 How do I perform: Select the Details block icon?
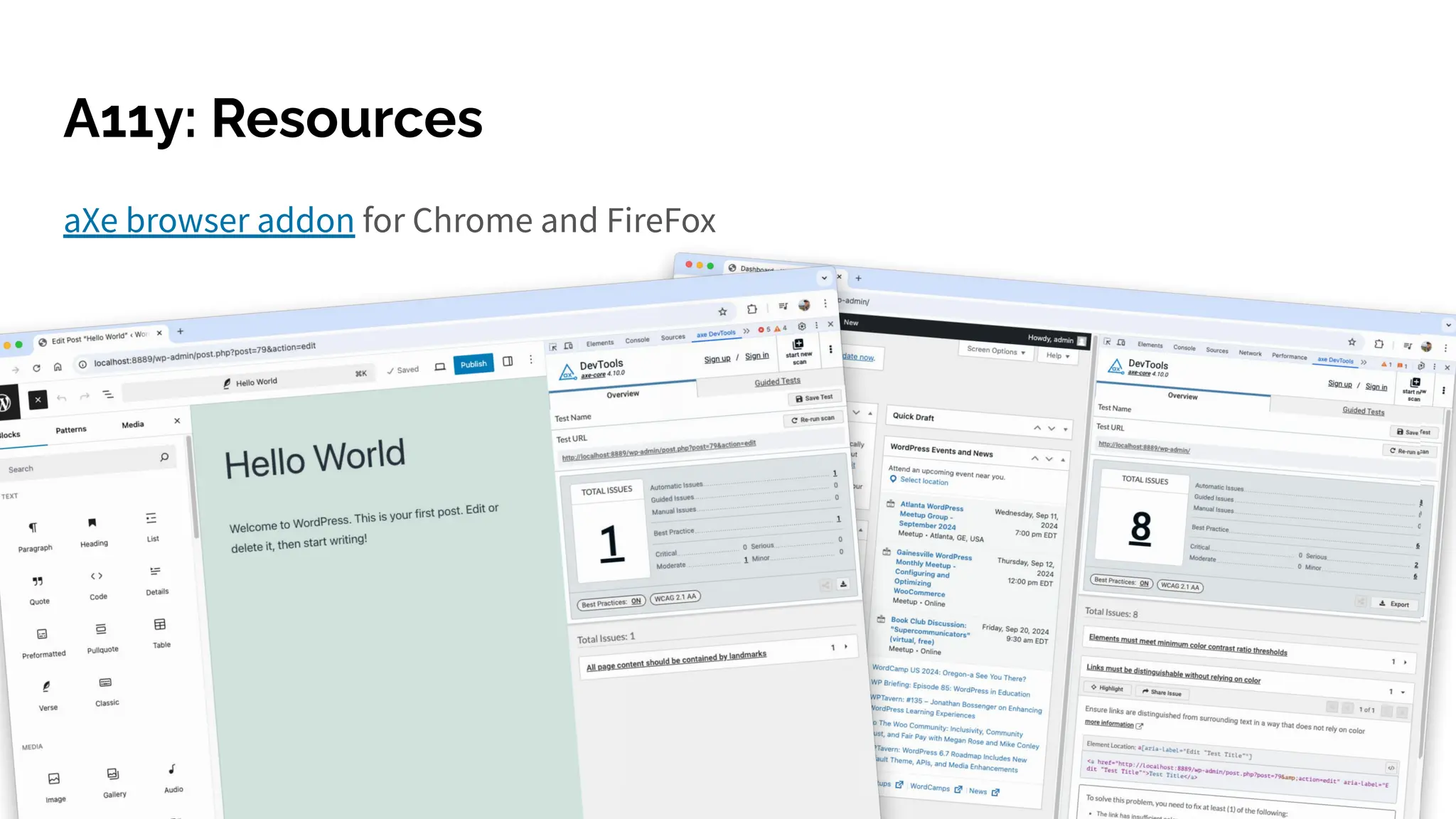(x=156, y=572)
